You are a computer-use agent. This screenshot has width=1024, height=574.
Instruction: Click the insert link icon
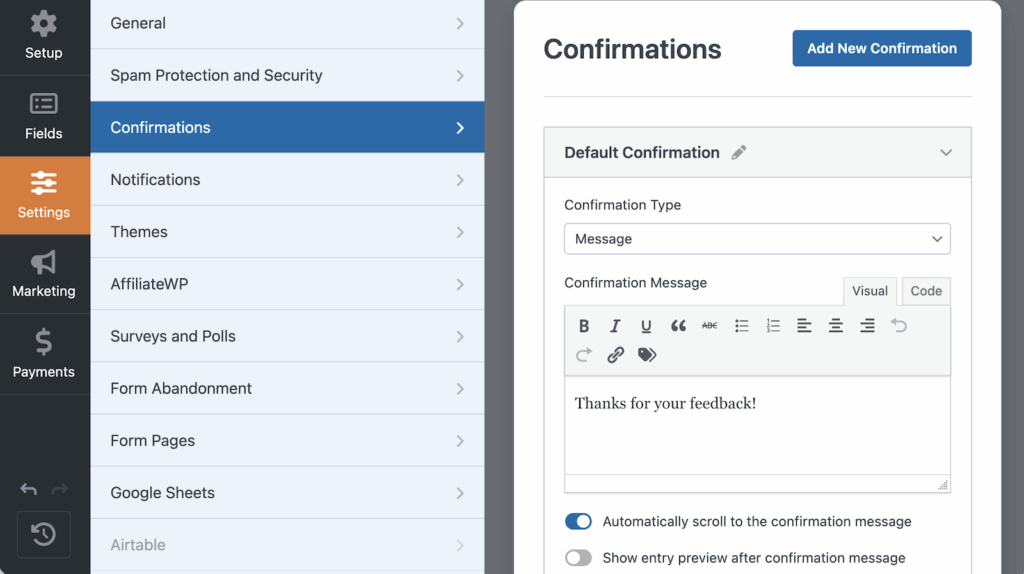click(616, 355)
